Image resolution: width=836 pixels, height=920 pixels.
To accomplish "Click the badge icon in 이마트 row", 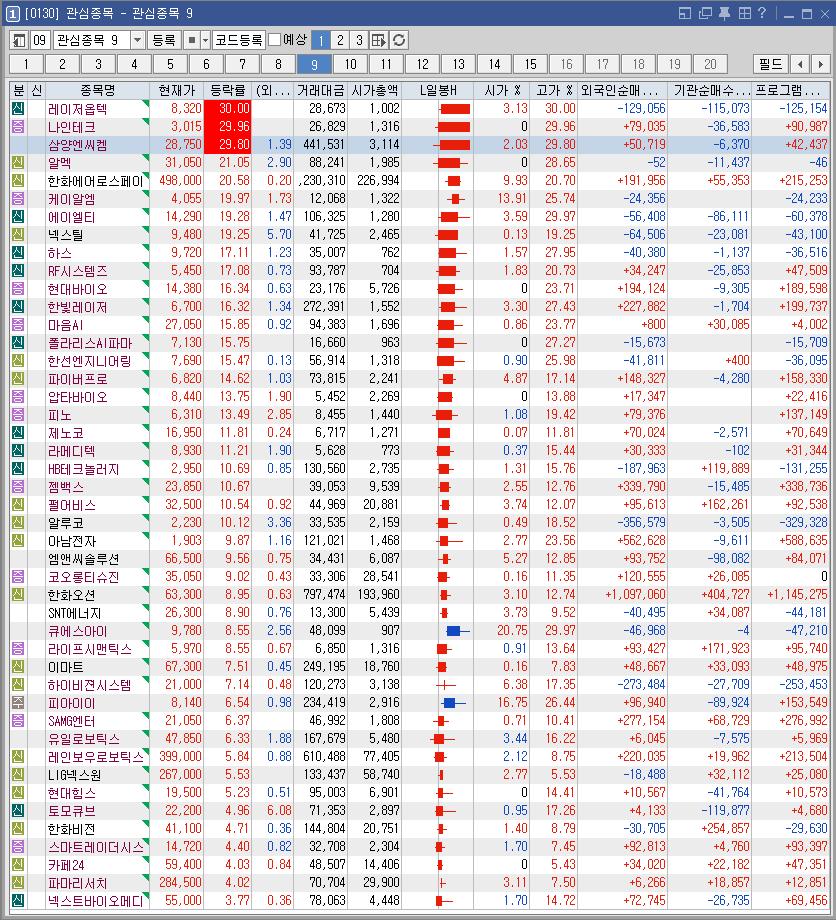I will [18, 667].
